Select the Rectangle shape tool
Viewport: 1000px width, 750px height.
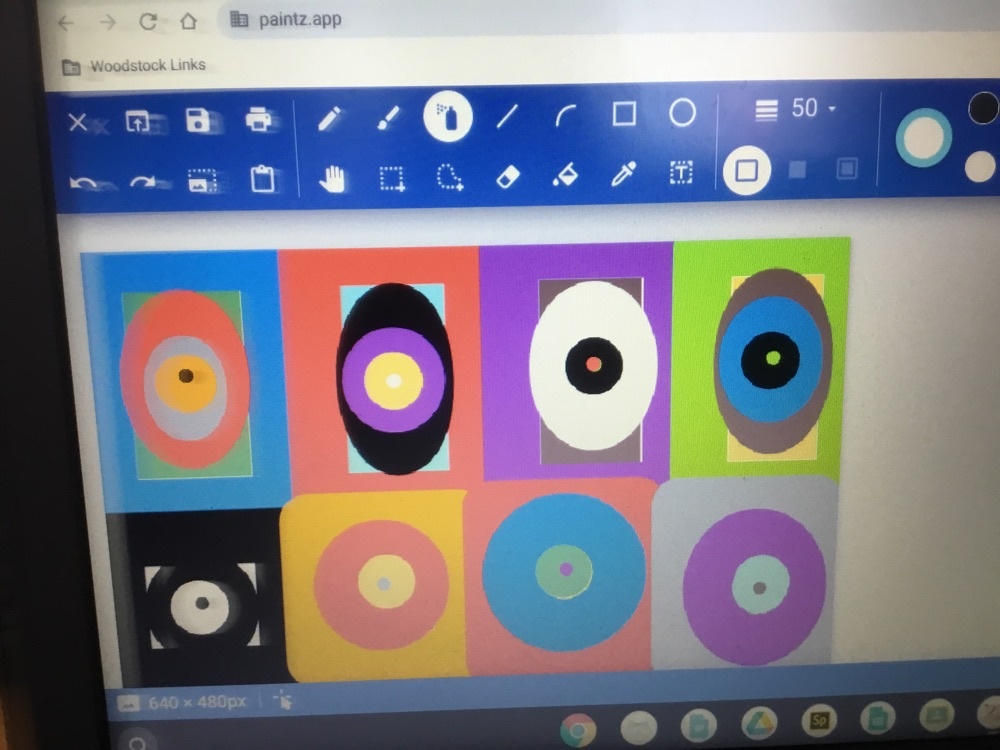(624, 114)
